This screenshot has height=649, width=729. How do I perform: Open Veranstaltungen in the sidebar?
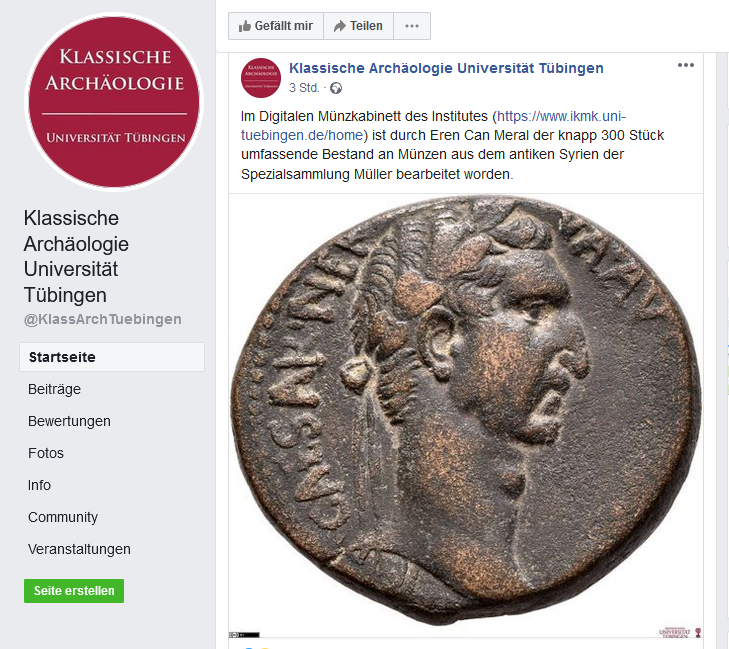79,550
